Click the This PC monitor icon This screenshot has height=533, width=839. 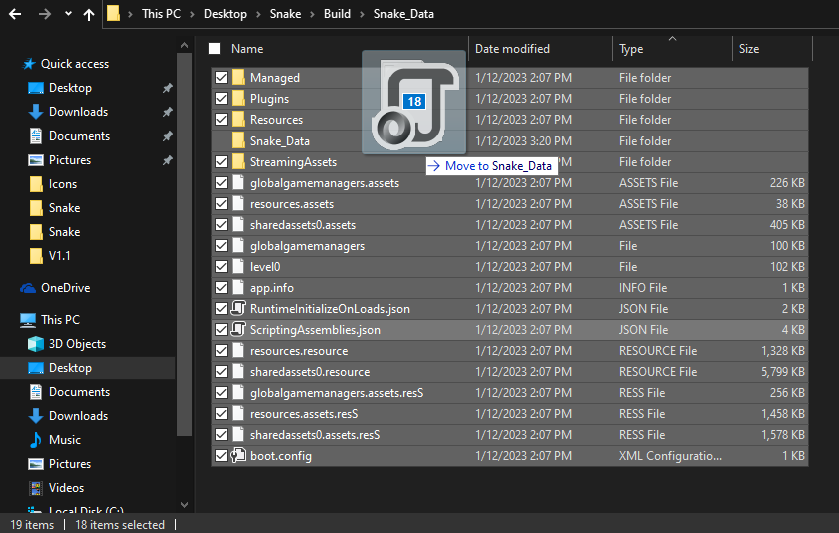pos(28,320)
